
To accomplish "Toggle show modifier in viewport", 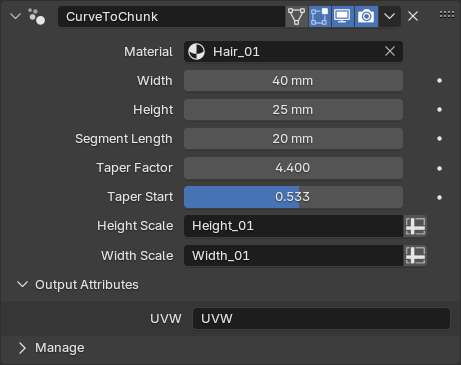I will (x=343, y=16).
